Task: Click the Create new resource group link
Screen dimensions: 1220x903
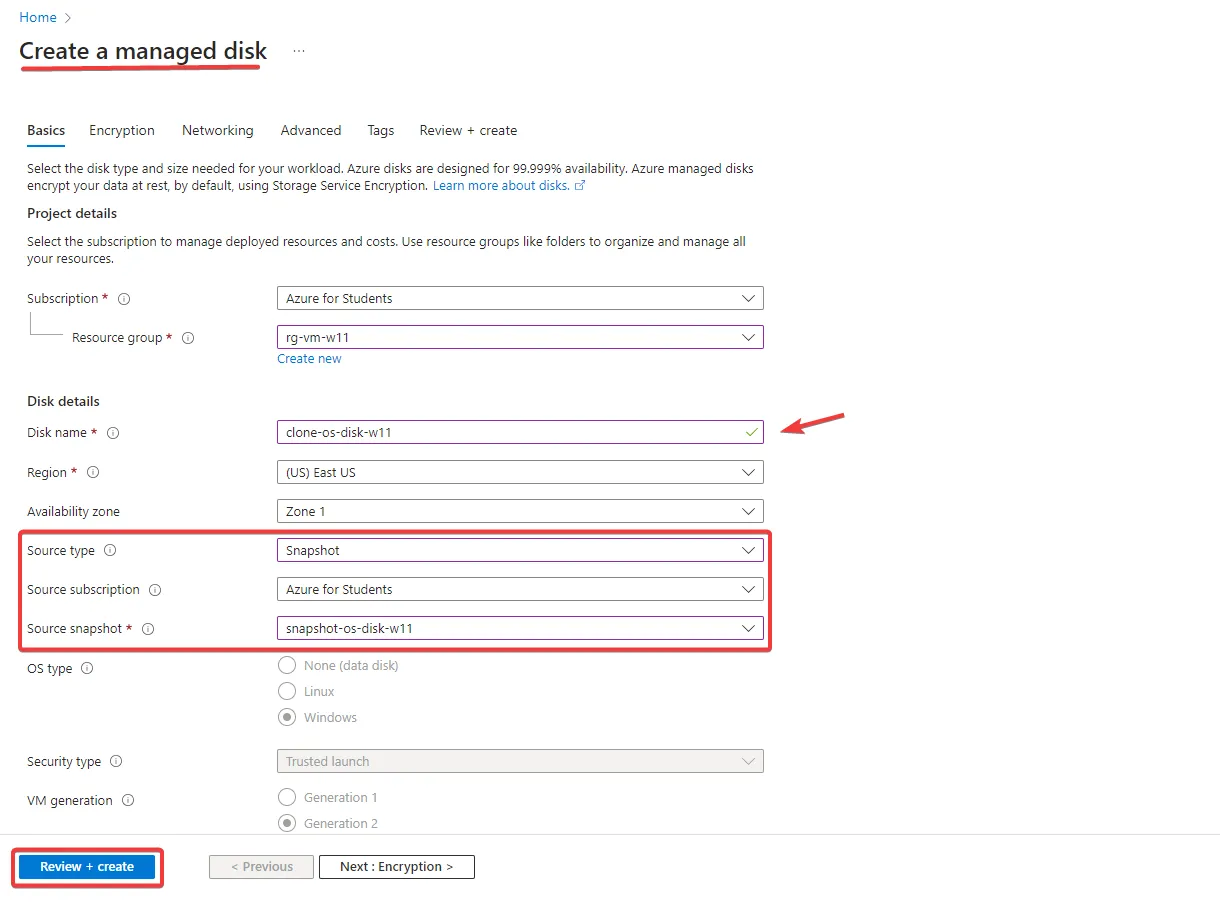Action: pyautogui.click(x=309, y=358)
